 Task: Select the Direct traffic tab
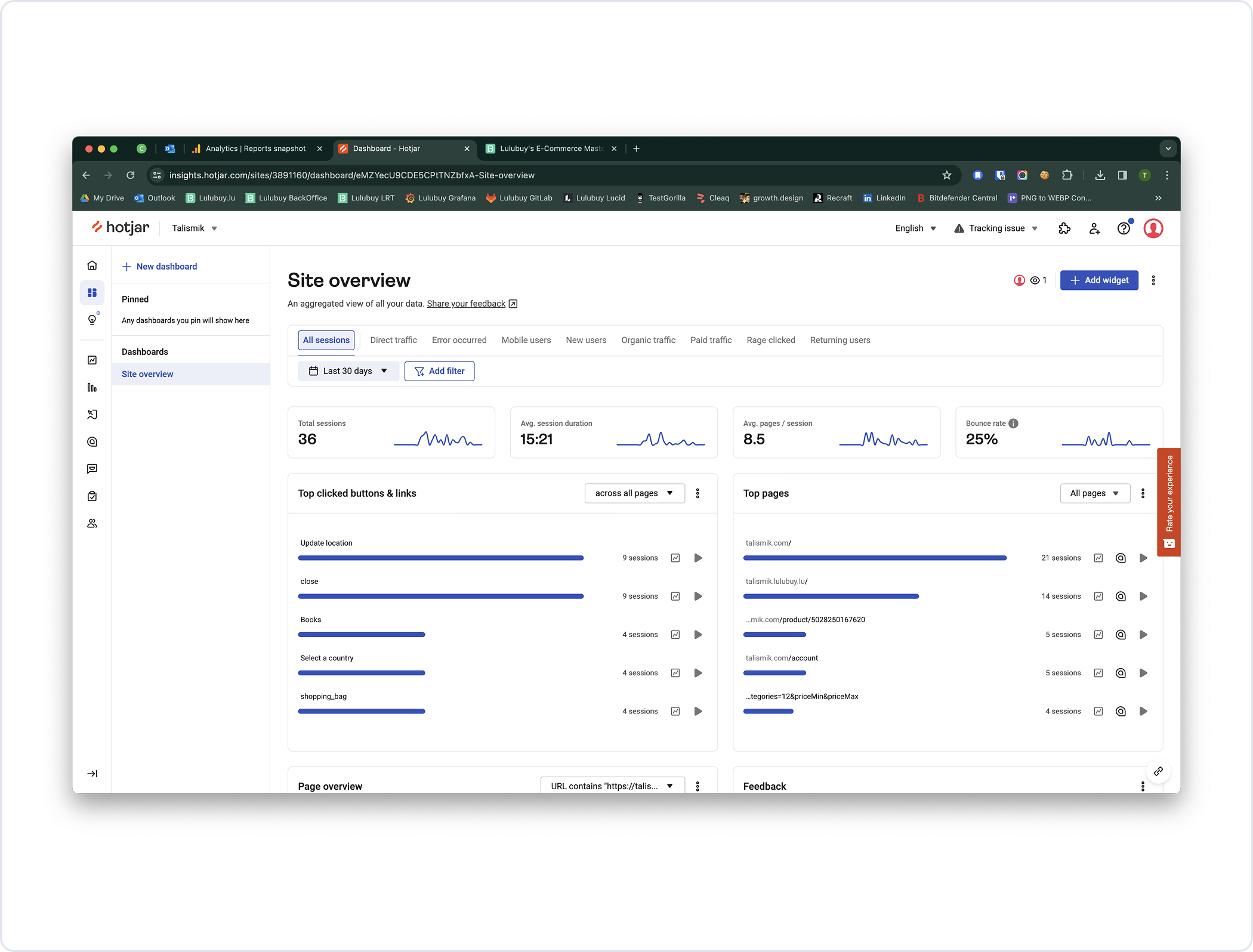pos(393,340)
